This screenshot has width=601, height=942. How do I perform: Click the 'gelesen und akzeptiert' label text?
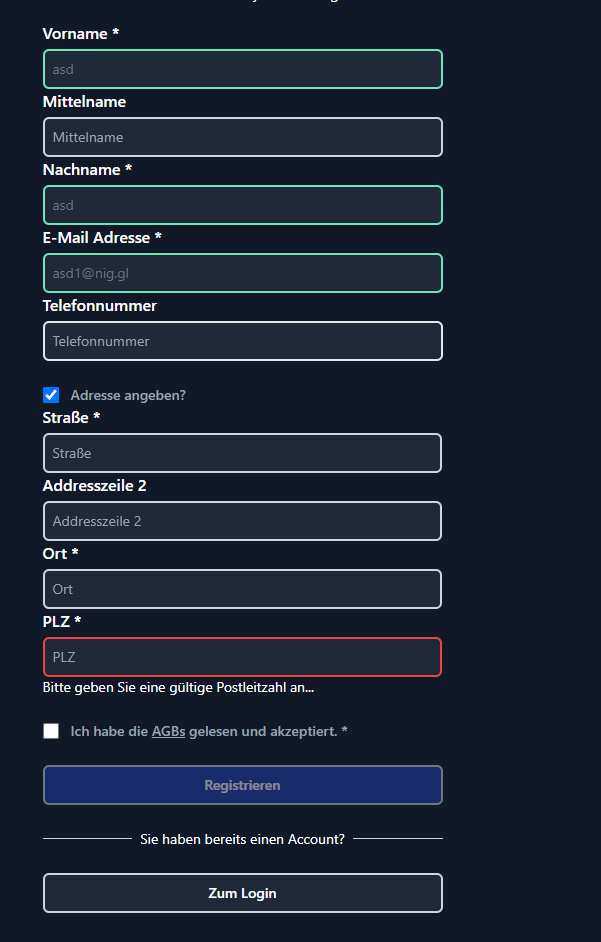(262, 731)
